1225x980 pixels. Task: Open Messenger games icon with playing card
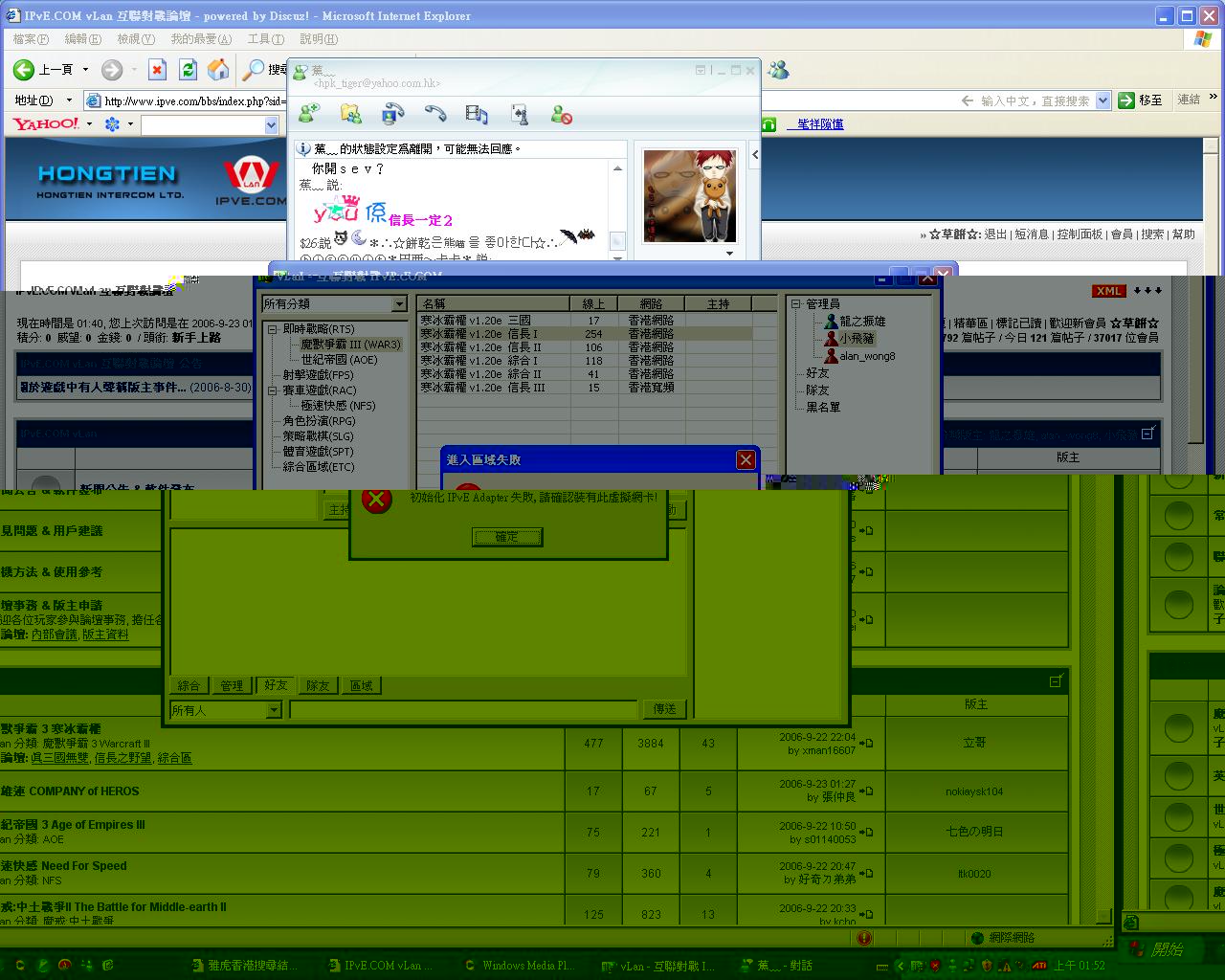520,115
